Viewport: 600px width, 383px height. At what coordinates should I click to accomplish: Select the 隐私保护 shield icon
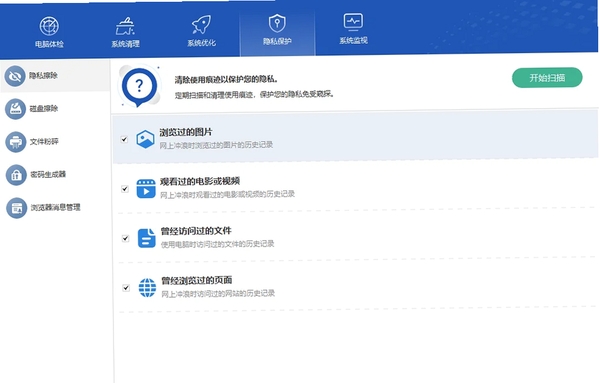[x=277, y=23]
